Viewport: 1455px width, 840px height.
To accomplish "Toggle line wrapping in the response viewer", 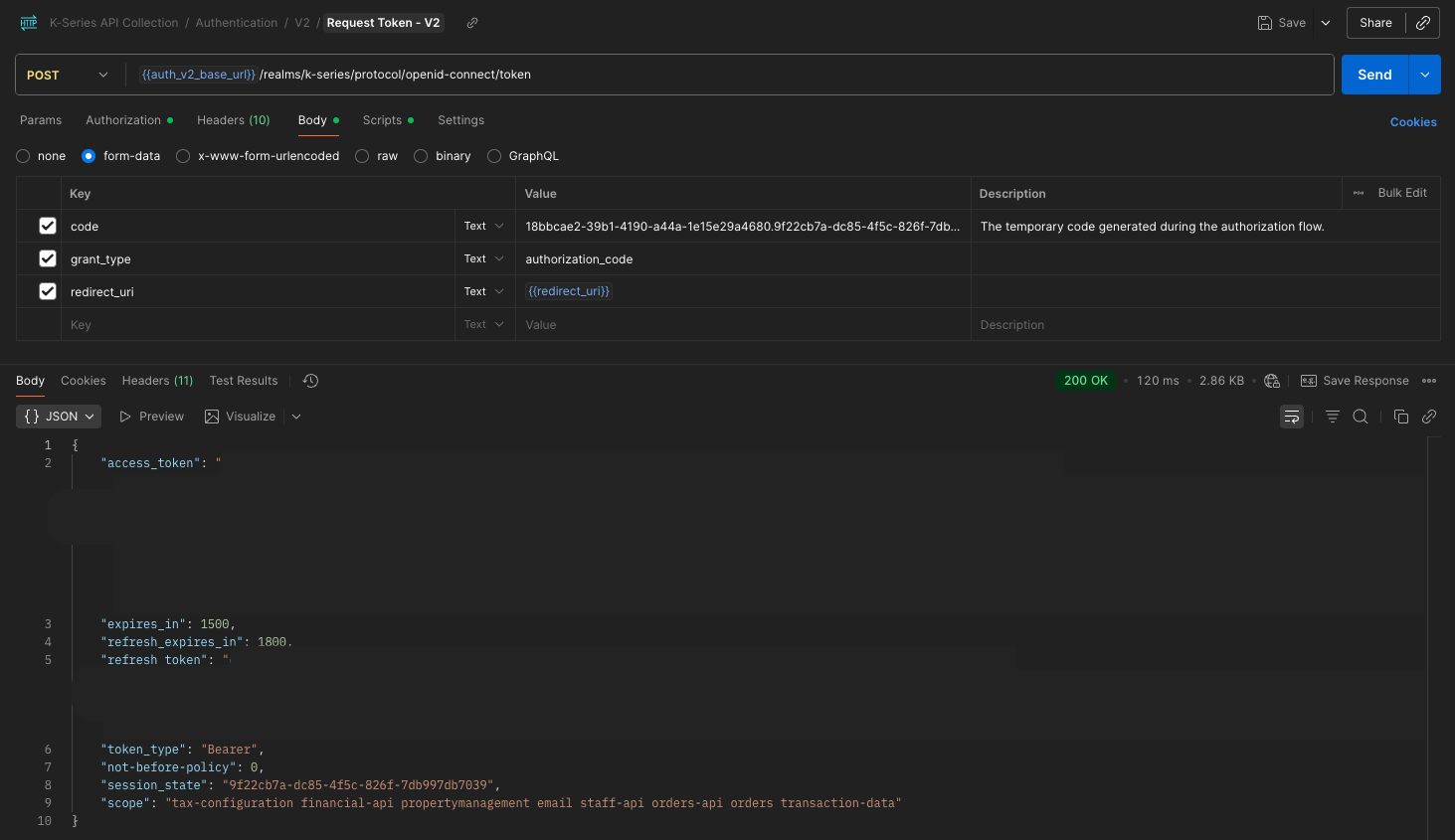I will pyautogui.click(x=1291, y=416).
